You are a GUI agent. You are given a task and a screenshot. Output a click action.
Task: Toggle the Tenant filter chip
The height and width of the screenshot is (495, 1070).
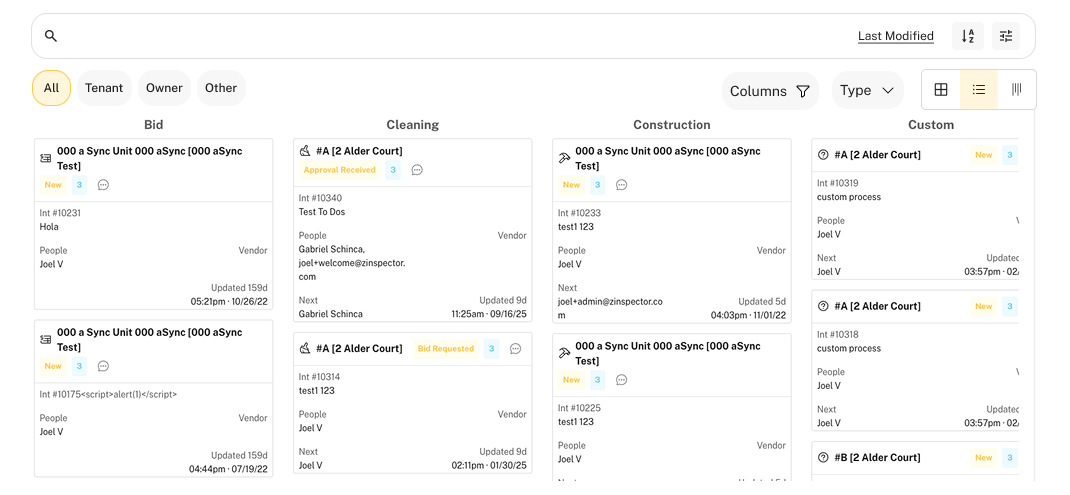104,88
